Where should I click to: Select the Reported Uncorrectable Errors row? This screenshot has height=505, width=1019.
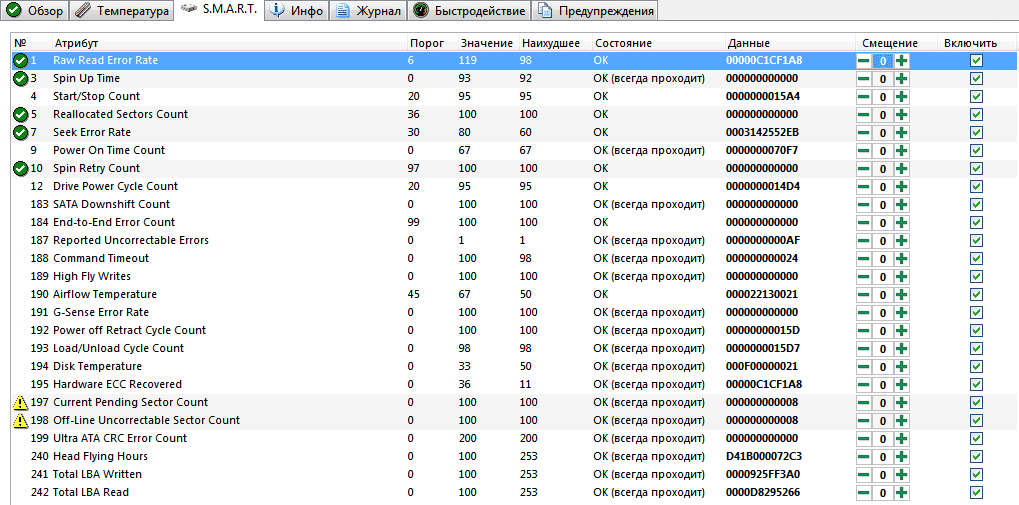pyautogui.click(x=515, y=240)
